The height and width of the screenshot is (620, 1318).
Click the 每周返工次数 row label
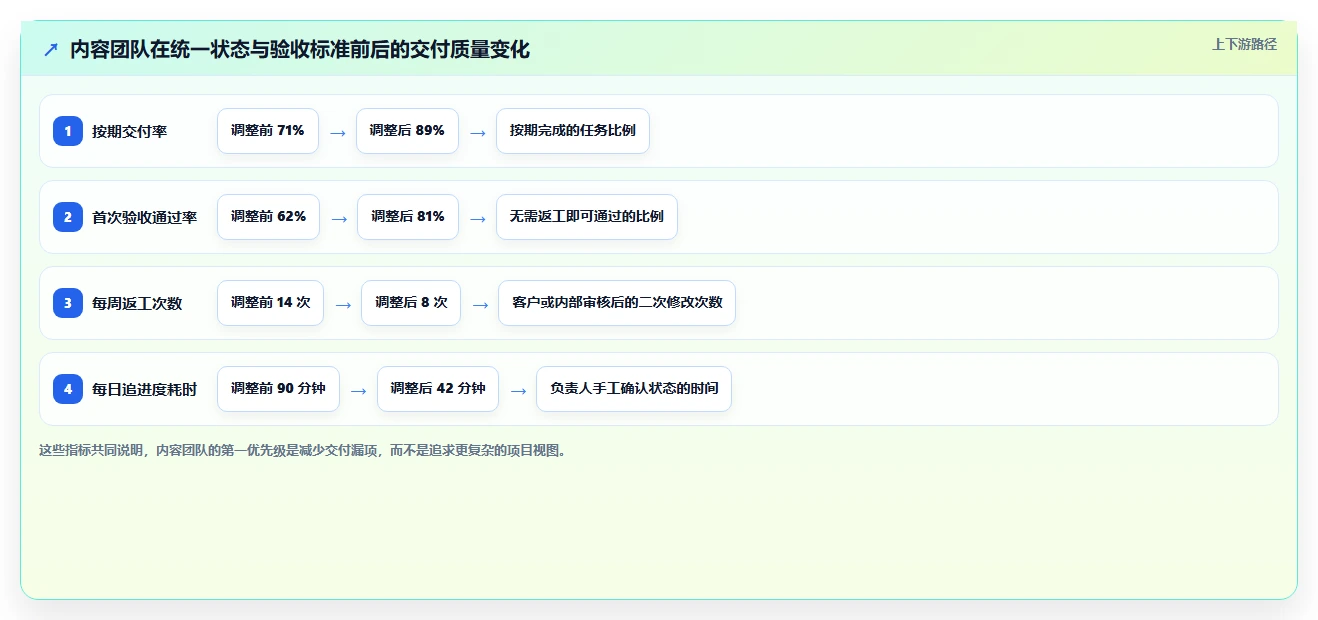coord(137,304)
